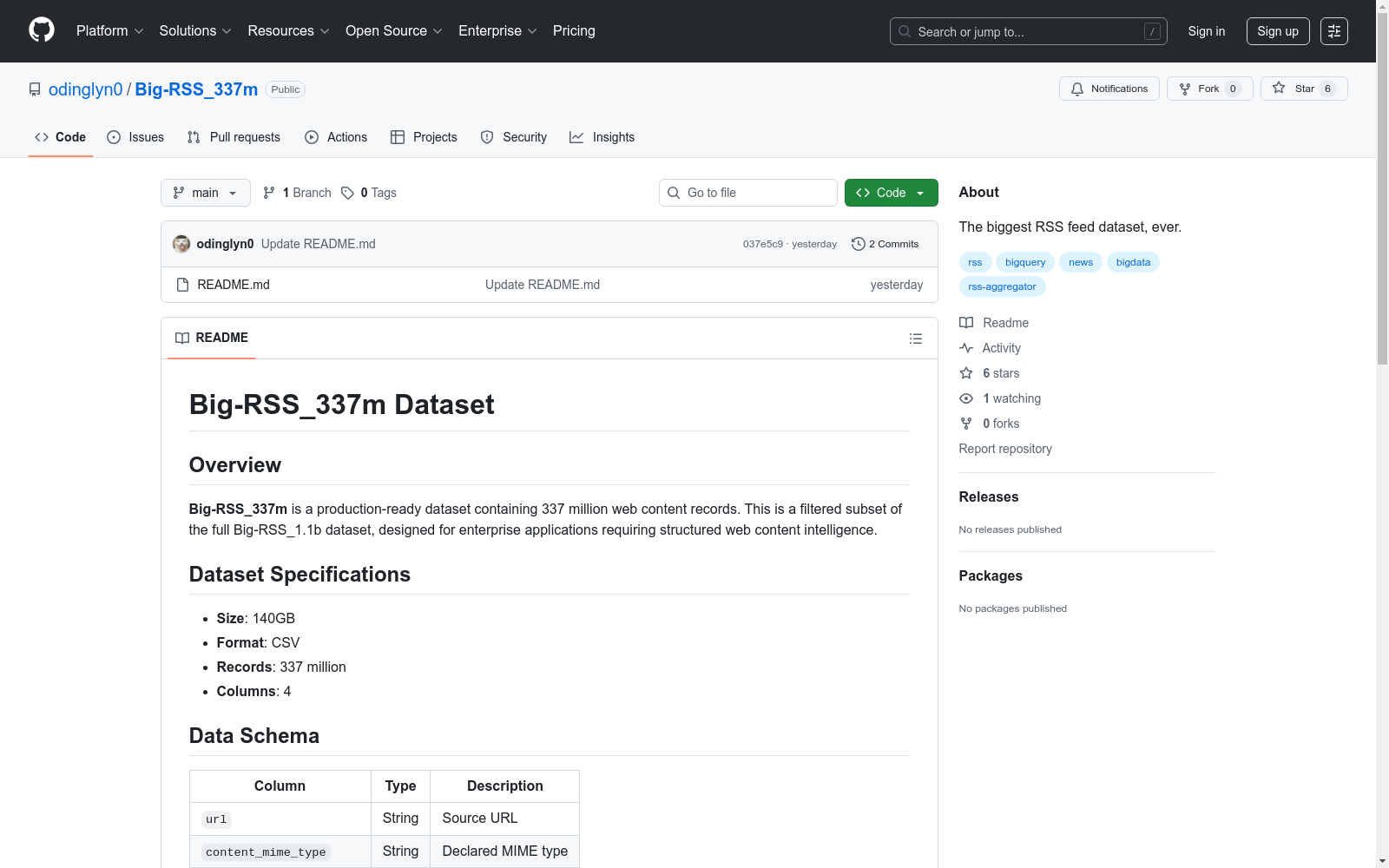
Task: Click Report repository link
Action: (x=1005, y=449)
